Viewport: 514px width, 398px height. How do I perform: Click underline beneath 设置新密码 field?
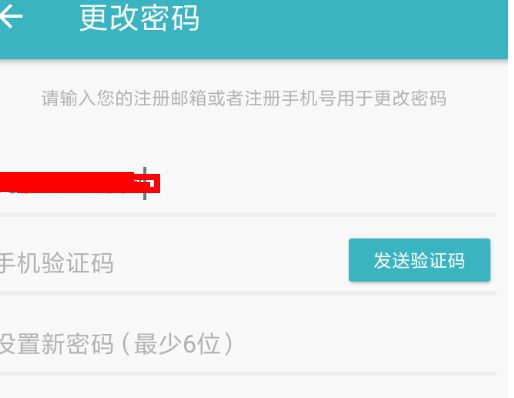tap(248, 374)
